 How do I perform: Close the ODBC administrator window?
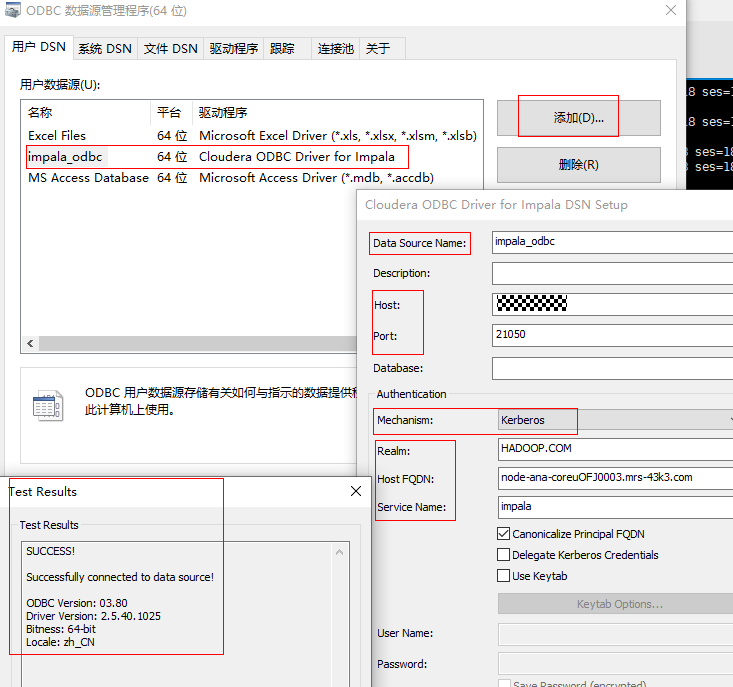[x=671, y=10]
